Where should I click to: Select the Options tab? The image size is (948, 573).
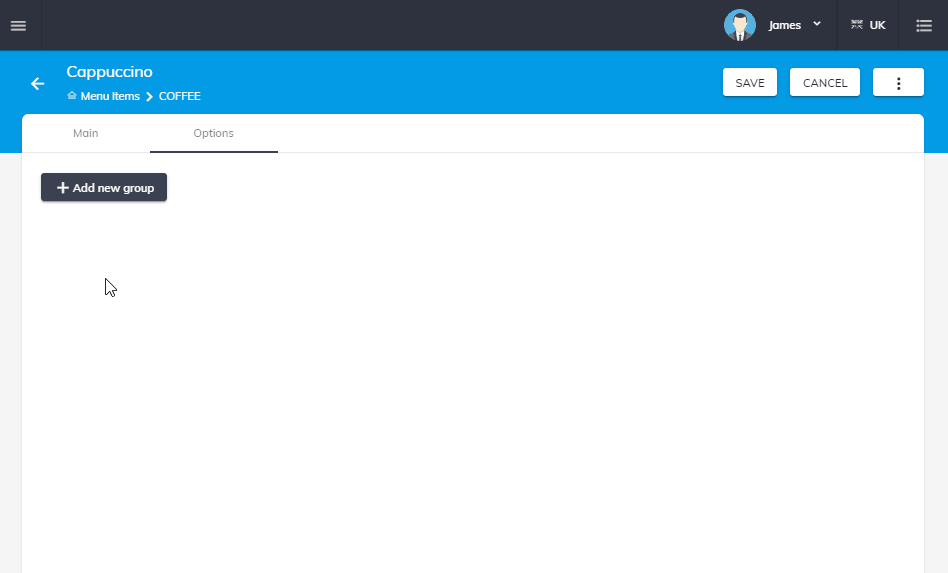tap(213, 133)
